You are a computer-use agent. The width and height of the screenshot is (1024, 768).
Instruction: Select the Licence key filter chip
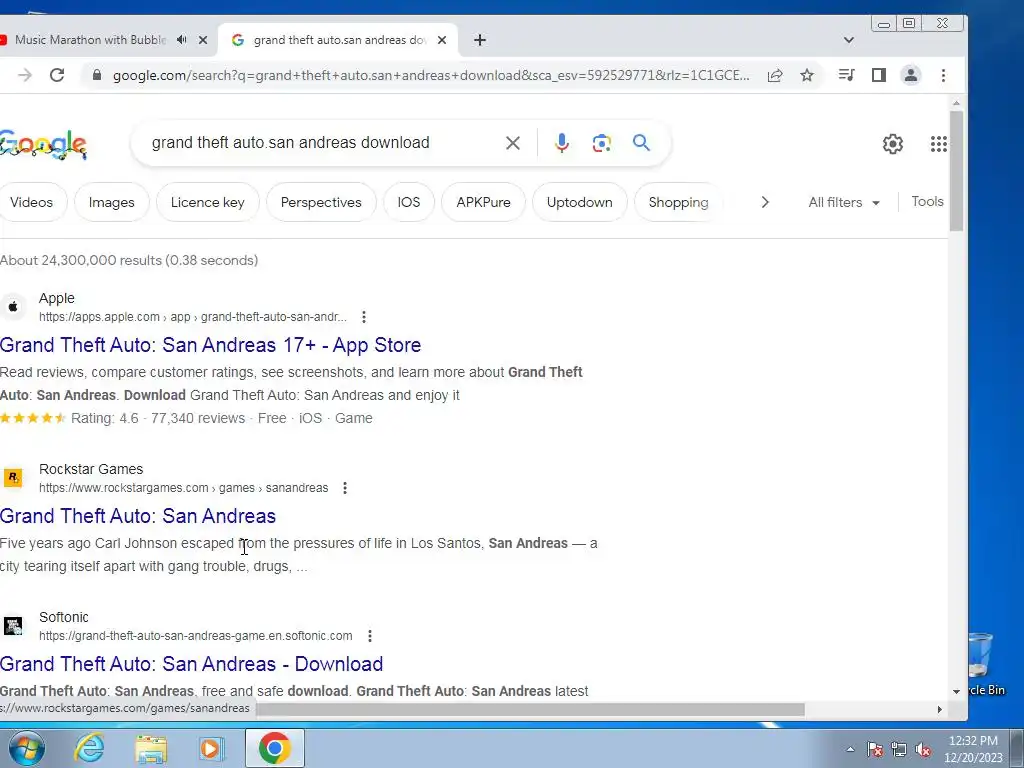208,202
